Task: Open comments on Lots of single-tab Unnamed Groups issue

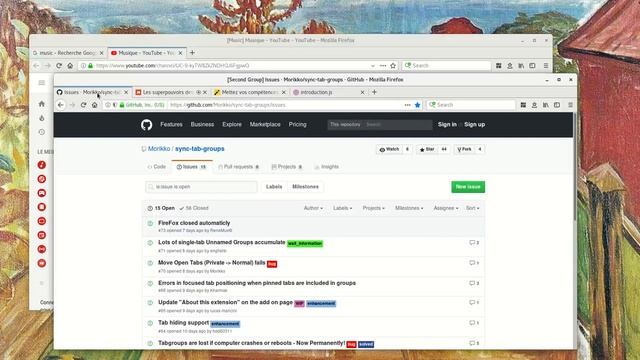Action: (x=474, y=242)
